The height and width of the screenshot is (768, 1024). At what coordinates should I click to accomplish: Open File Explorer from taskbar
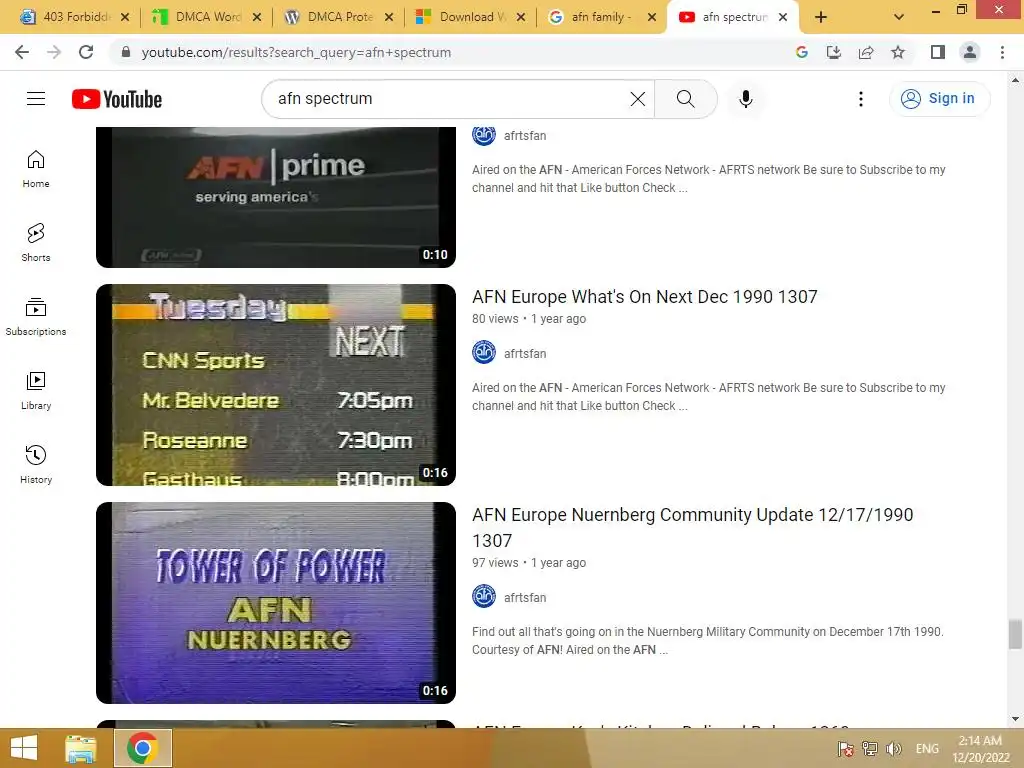(80, 748)
